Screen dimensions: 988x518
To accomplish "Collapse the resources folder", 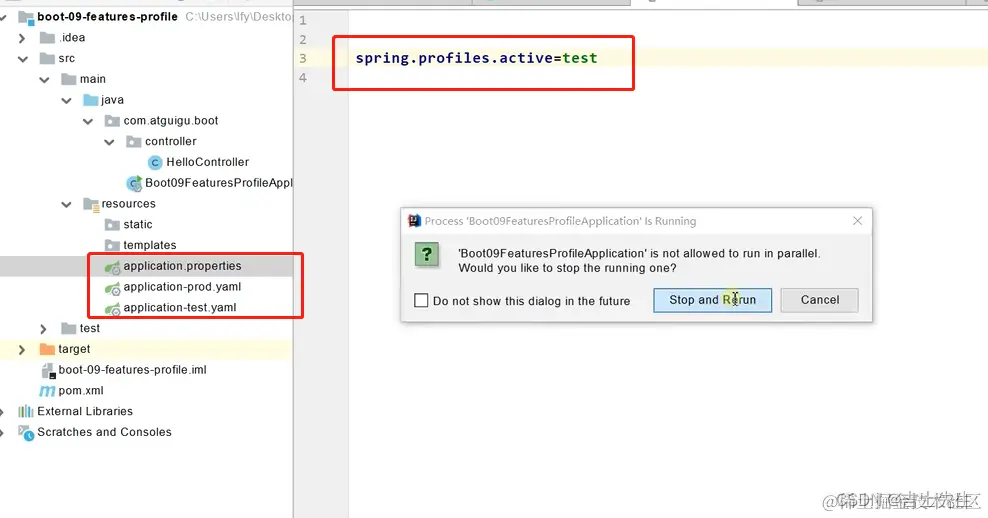I will (x=66, y=205).
